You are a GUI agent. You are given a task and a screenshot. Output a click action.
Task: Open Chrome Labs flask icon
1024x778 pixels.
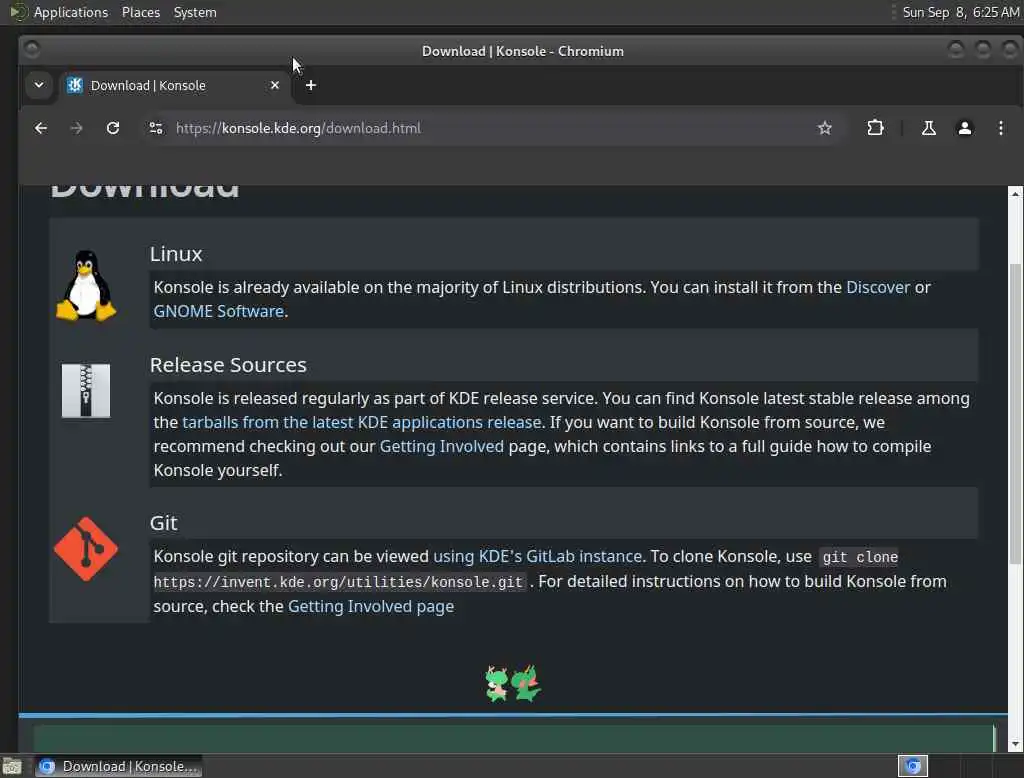tap(928, 128)
